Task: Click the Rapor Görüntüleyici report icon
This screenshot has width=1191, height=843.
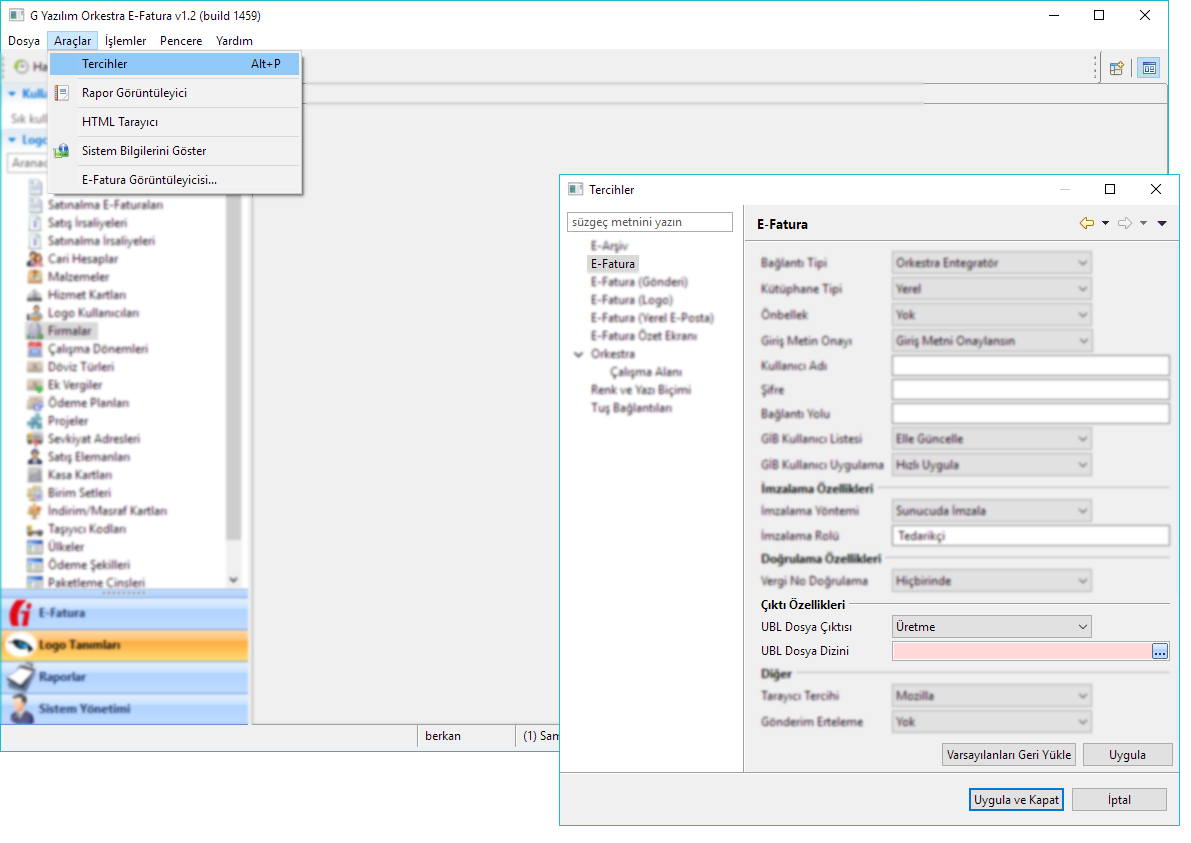Action: coord(62,93)
